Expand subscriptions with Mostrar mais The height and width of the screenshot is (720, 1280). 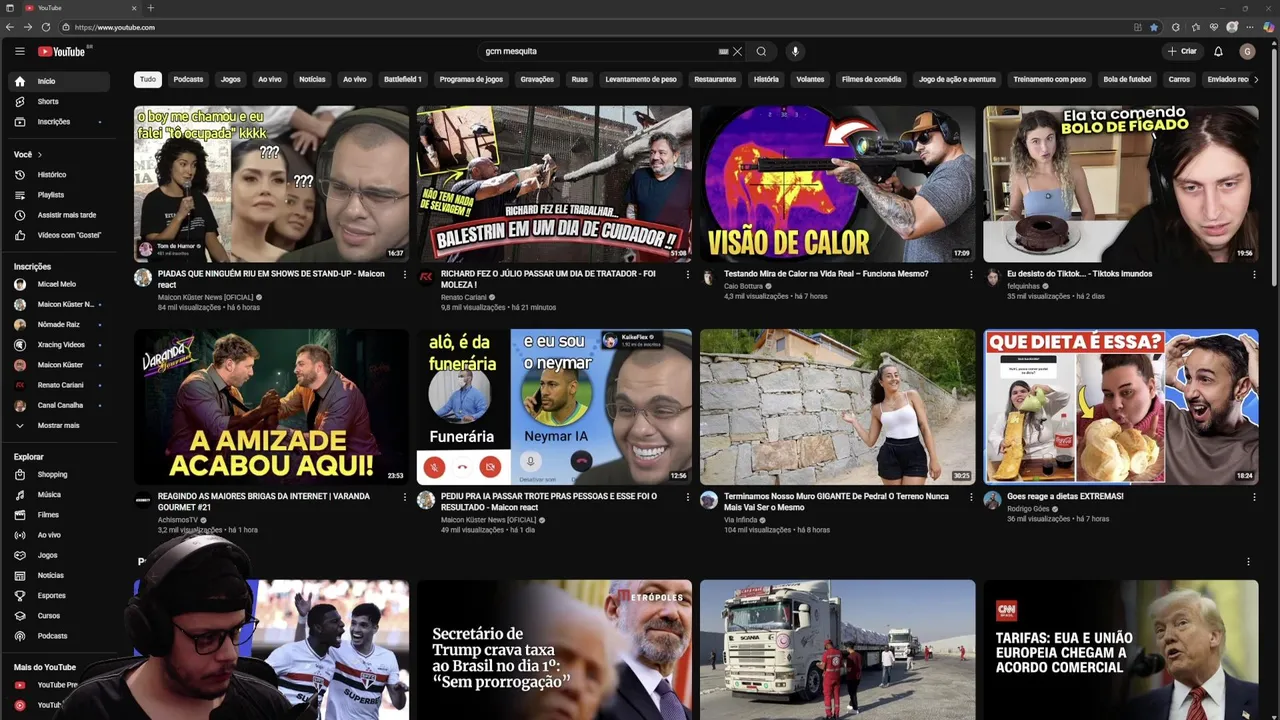click(59, 425)
